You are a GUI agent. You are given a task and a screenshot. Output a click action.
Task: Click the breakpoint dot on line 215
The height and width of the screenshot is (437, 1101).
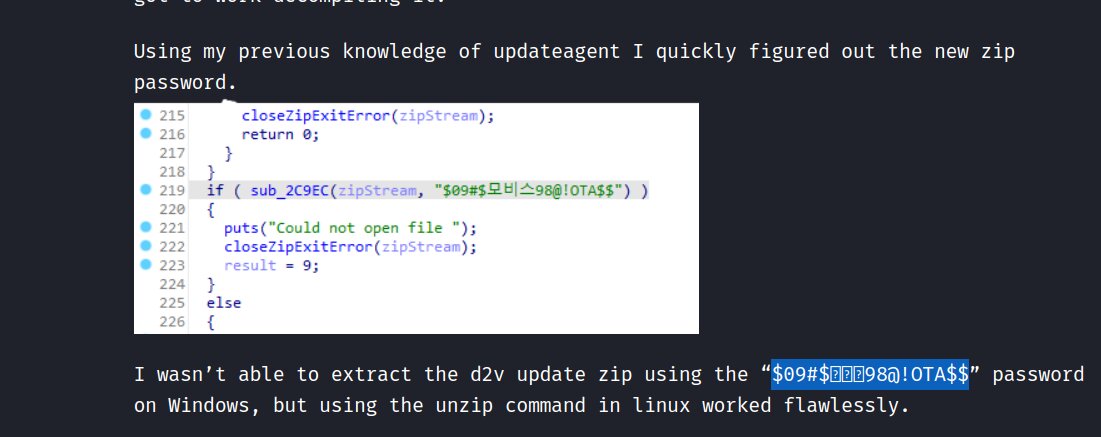click(145, 115)
